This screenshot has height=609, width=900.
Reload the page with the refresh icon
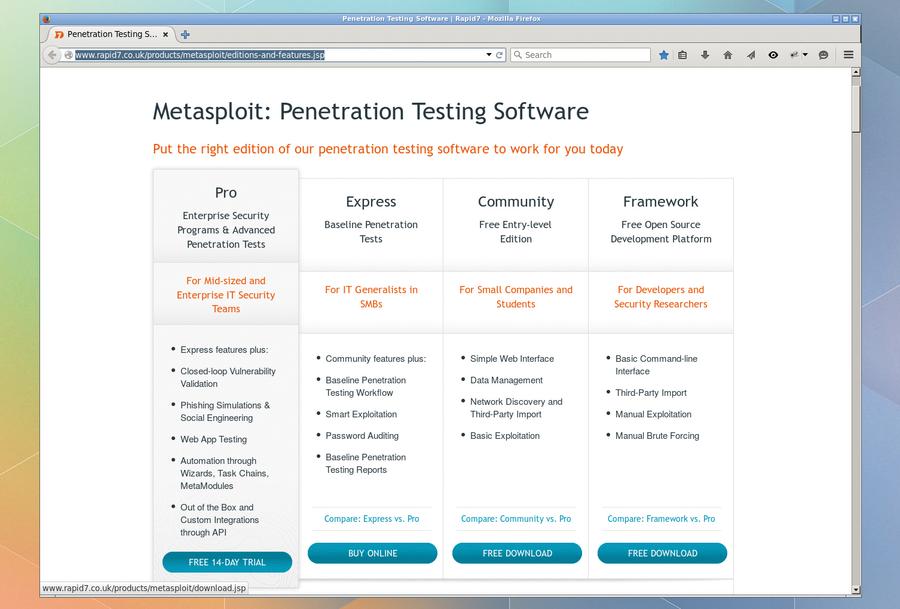(499, 55)
